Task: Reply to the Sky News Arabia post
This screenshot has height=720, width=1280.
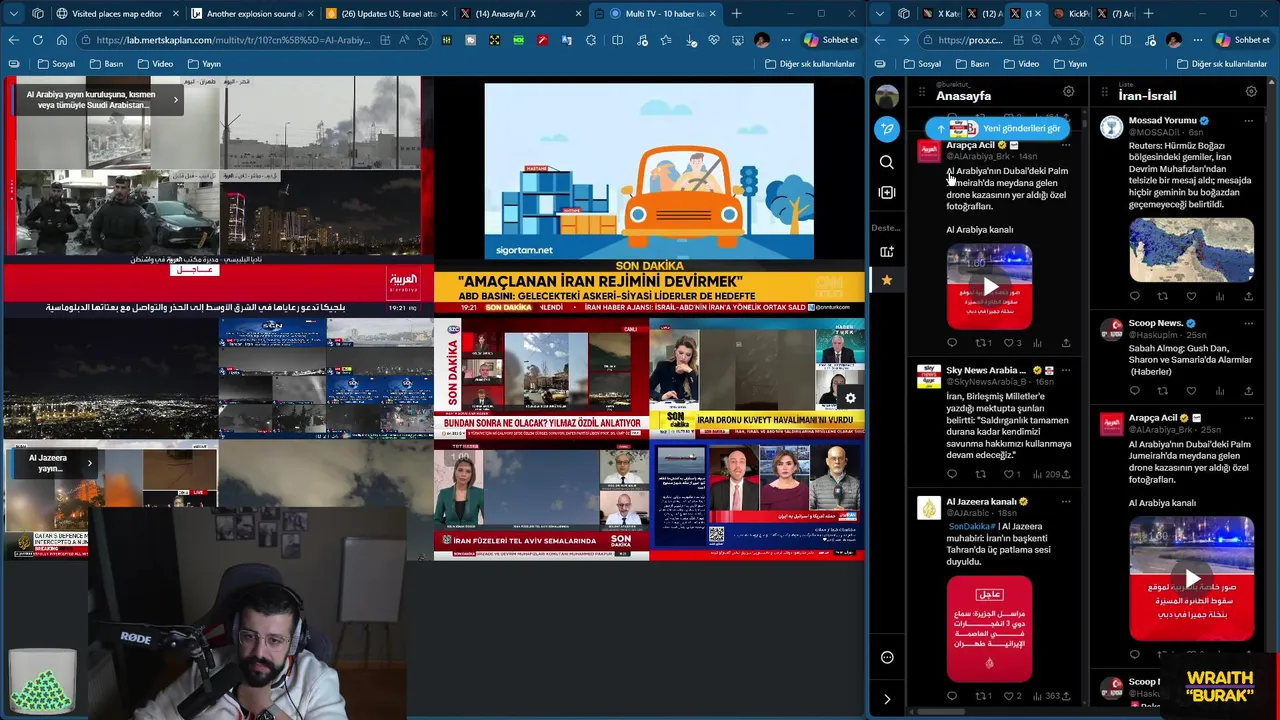Action: 952,474
